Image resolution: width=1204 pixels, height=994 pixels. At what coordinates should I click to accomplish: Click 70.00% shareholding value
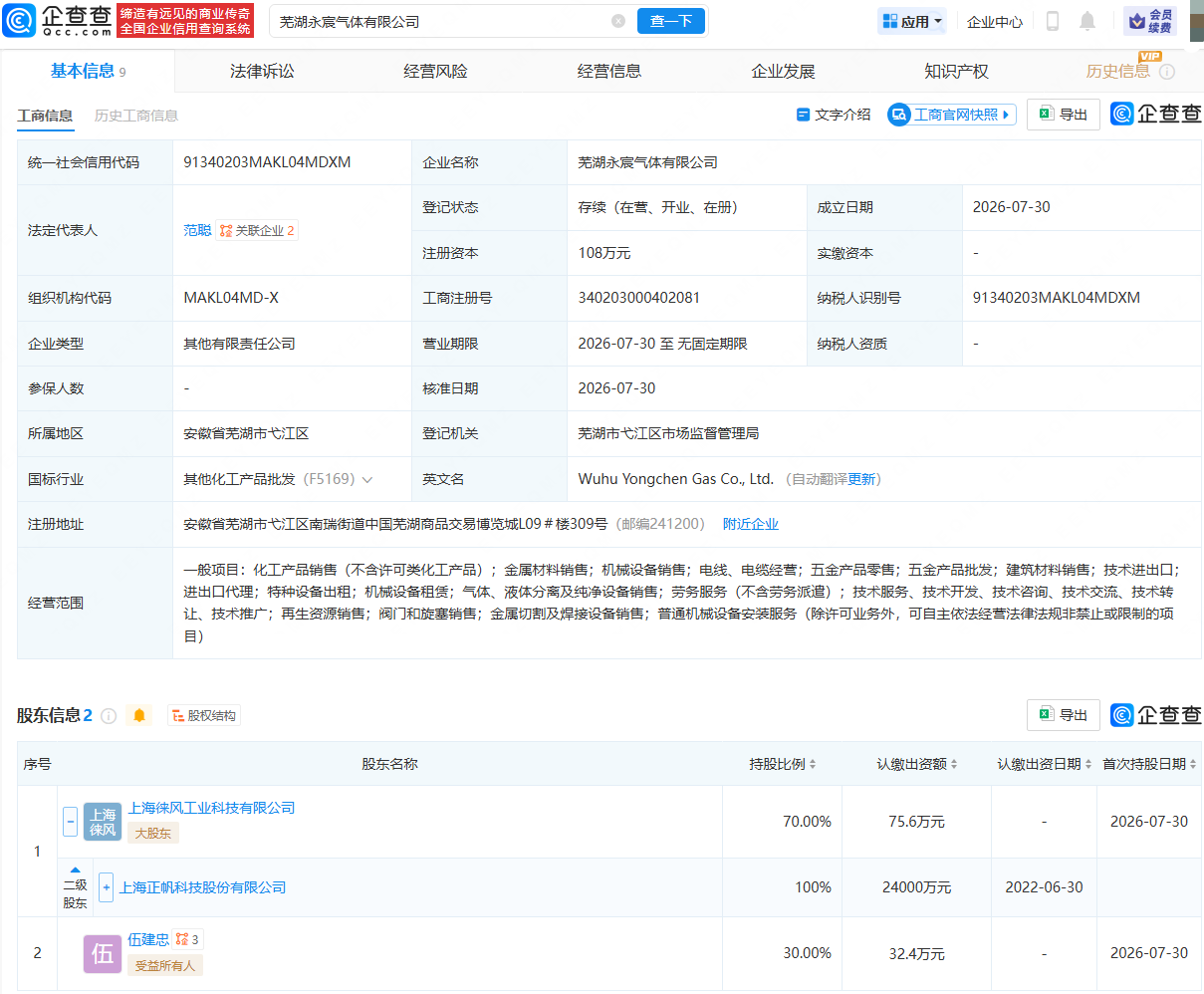tap(807, 822)
